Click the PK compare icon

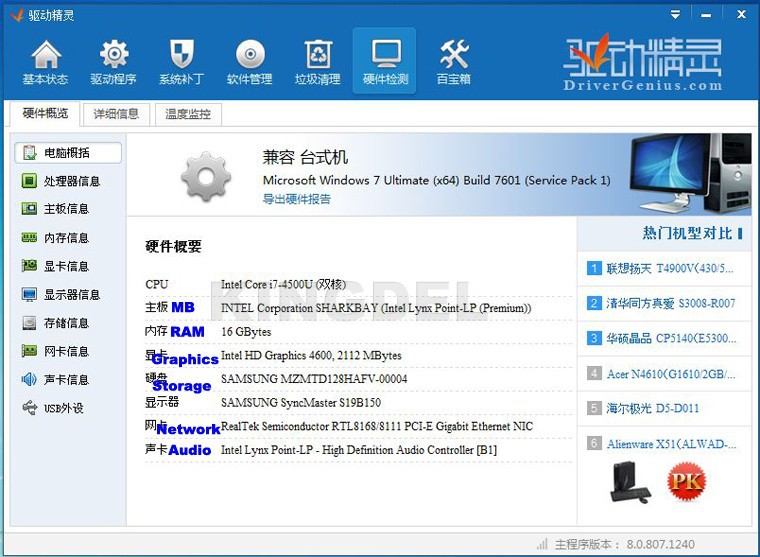(686, 480)
